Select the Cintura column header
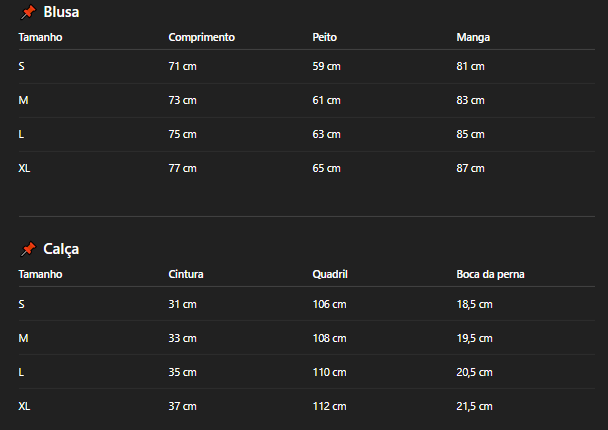Image resolution: width=608 pixels, height=430 pixels. pos(187,273)
